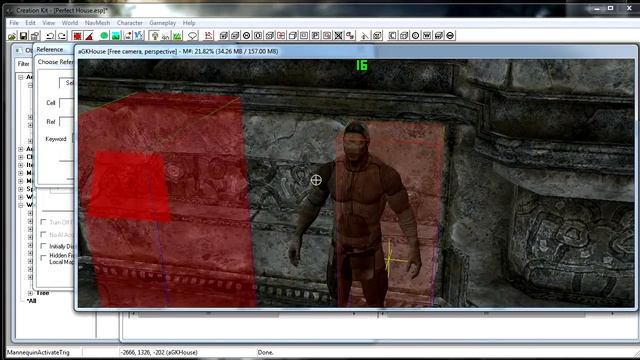Viewport: 640px width, 360px height.
Task: Toggle the greyed Turn Off Fire checkbox
Action: [44, 222]
